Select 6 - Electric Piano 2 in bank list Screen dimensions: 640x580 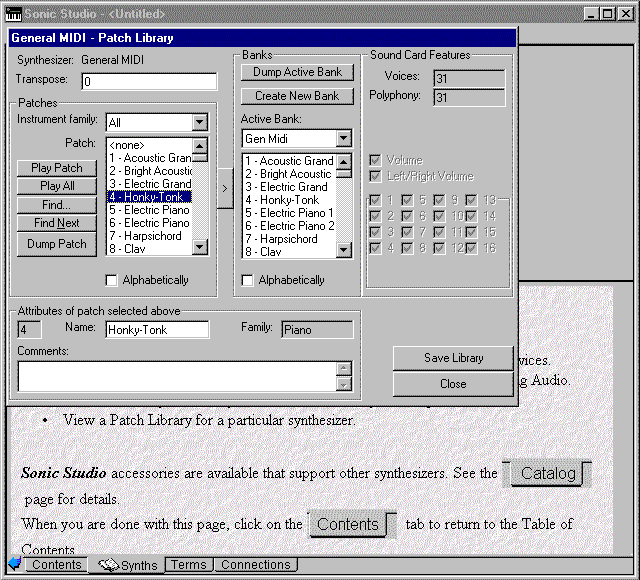289,226
